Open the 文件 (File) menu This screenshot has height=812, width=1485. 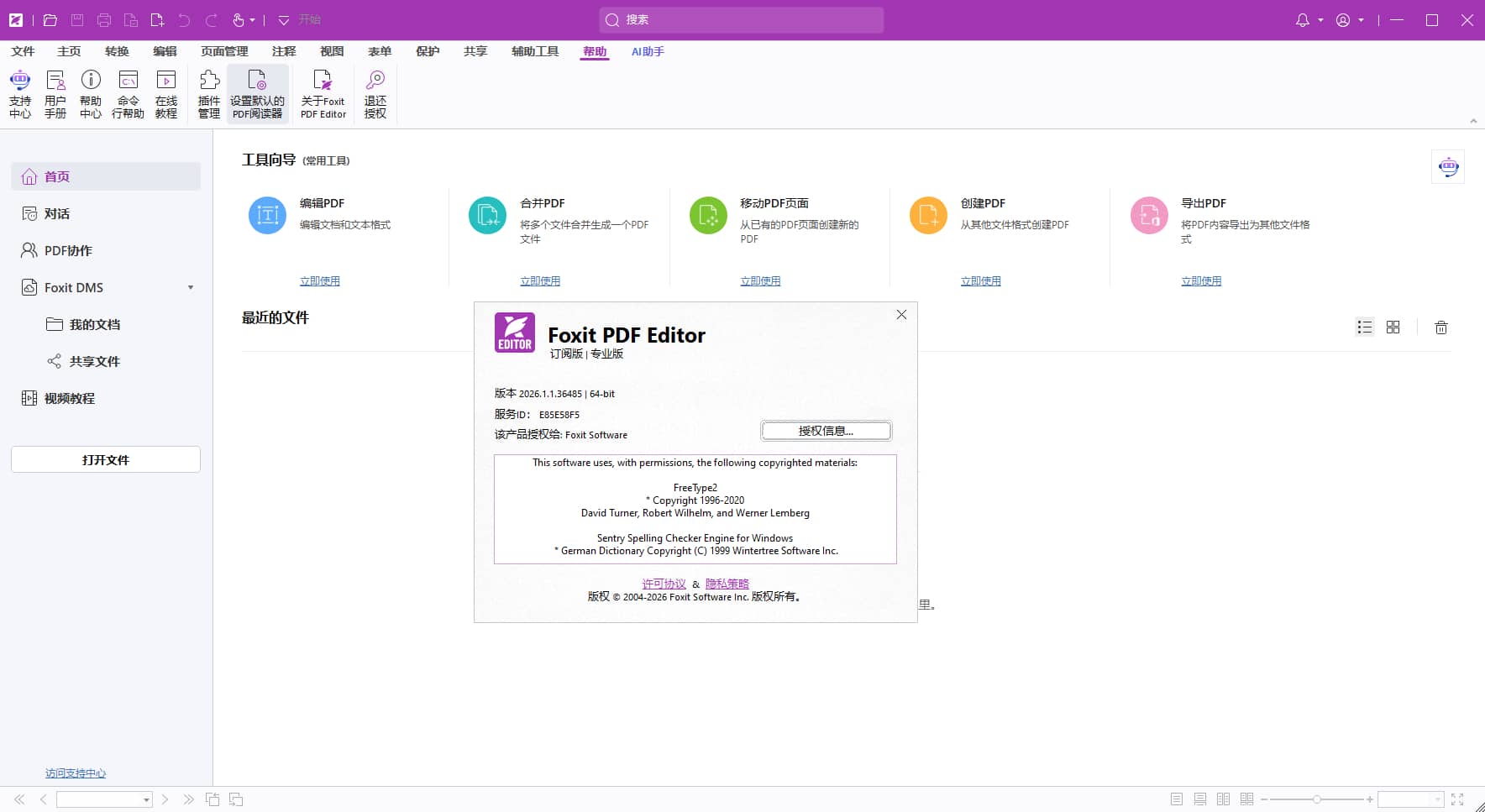(23, 51)
